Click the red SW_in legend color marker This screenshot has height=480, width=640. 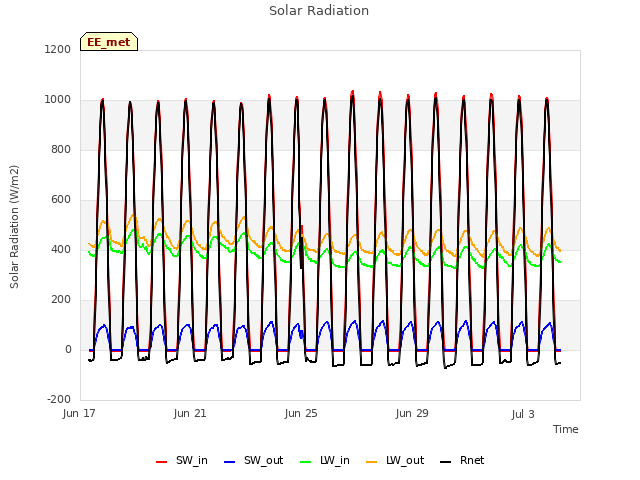pyautogui.click(x=162, y=462)
